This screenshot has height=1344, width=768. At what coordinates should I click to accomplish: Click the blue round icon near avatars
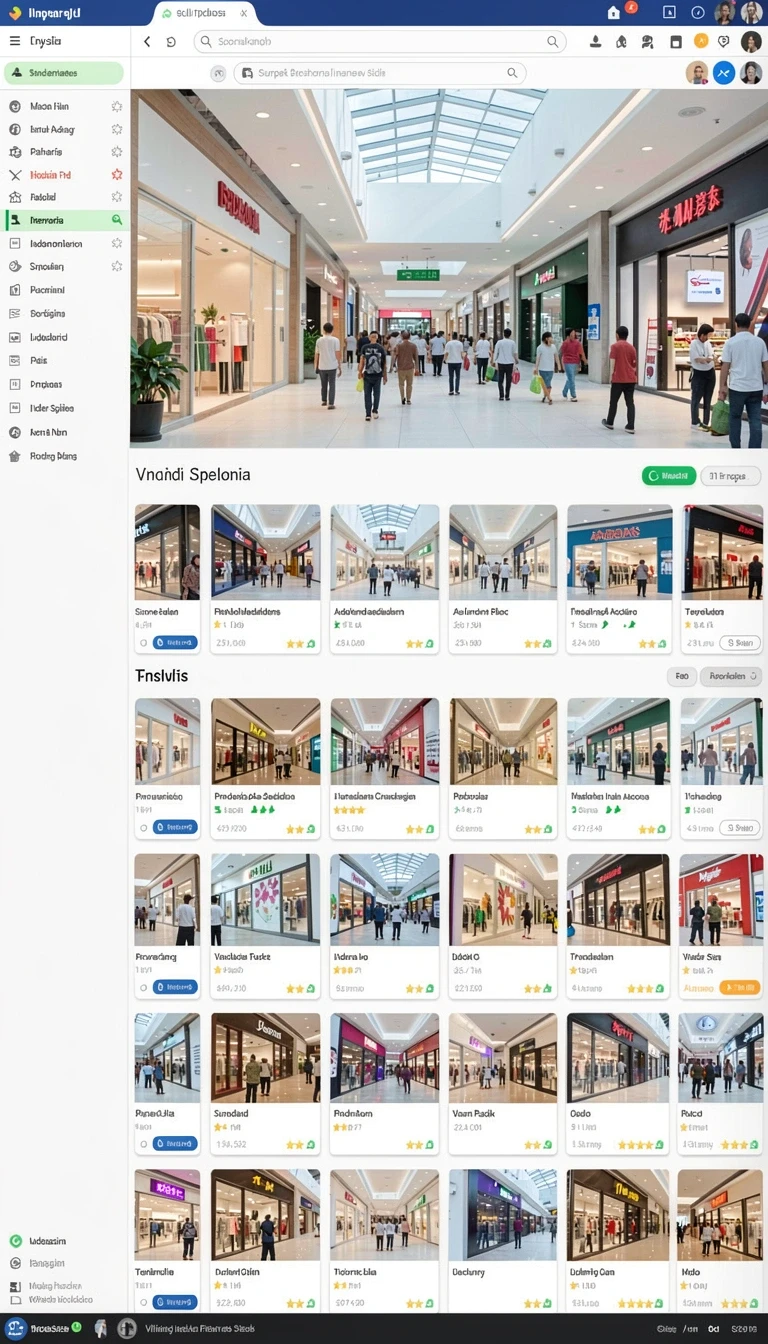[x=723, y=72]
